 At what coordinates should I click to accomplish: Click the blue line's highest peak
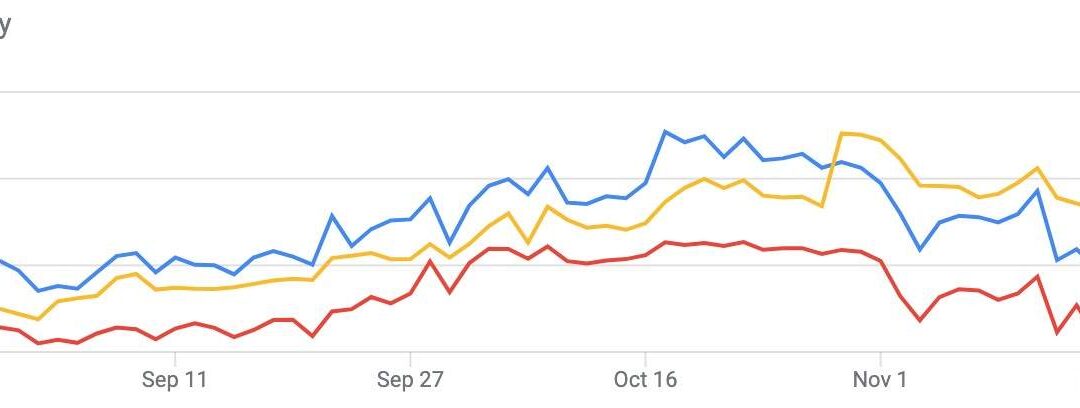pyautogui.click(x=666, y=131)
